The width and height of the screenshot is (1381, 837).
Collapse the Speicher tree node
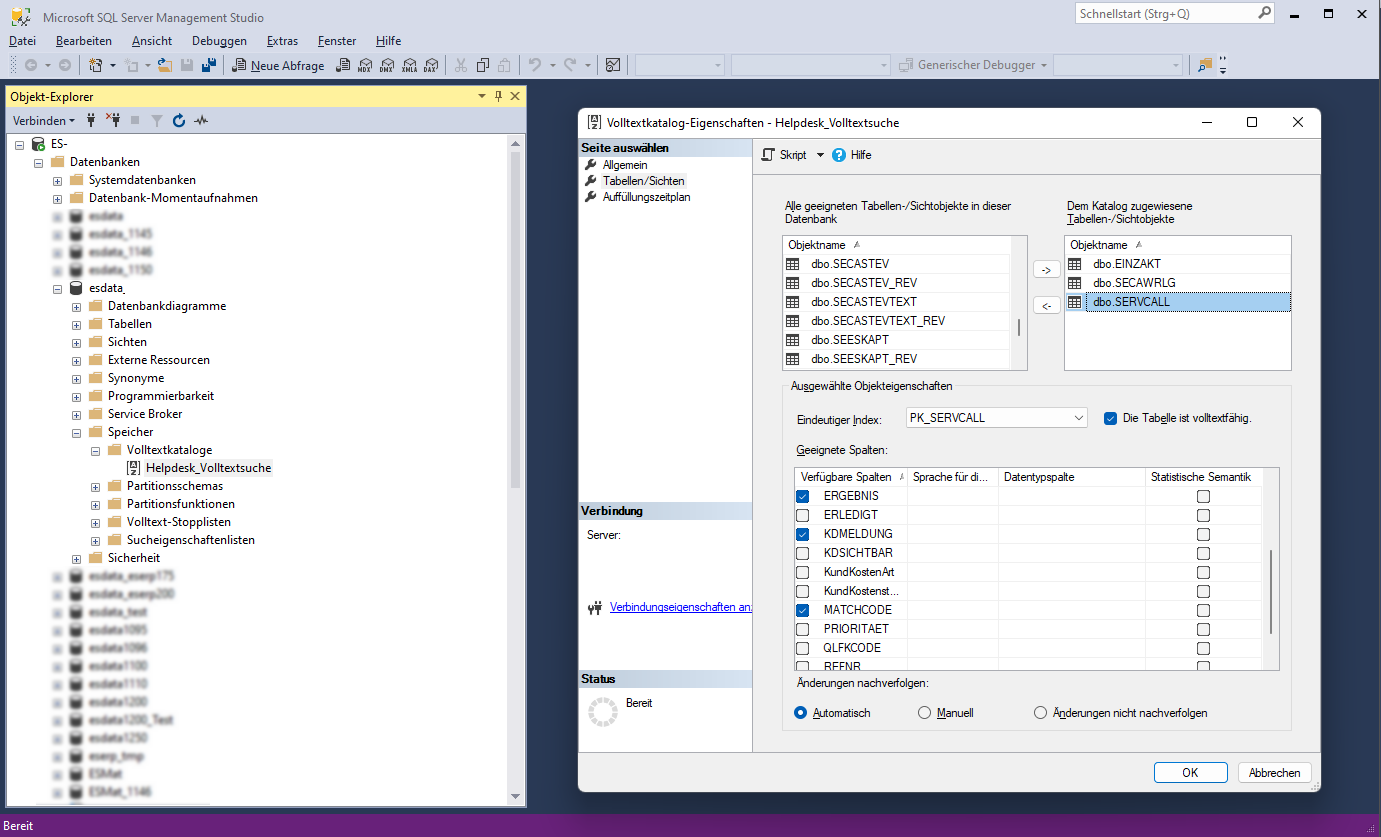pos(77,432)
